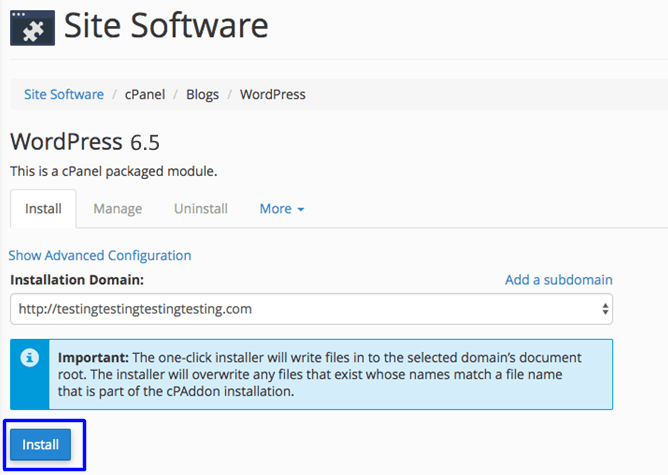
Task: Show Advanced Configuration options
Action: [x=100, y=255]
